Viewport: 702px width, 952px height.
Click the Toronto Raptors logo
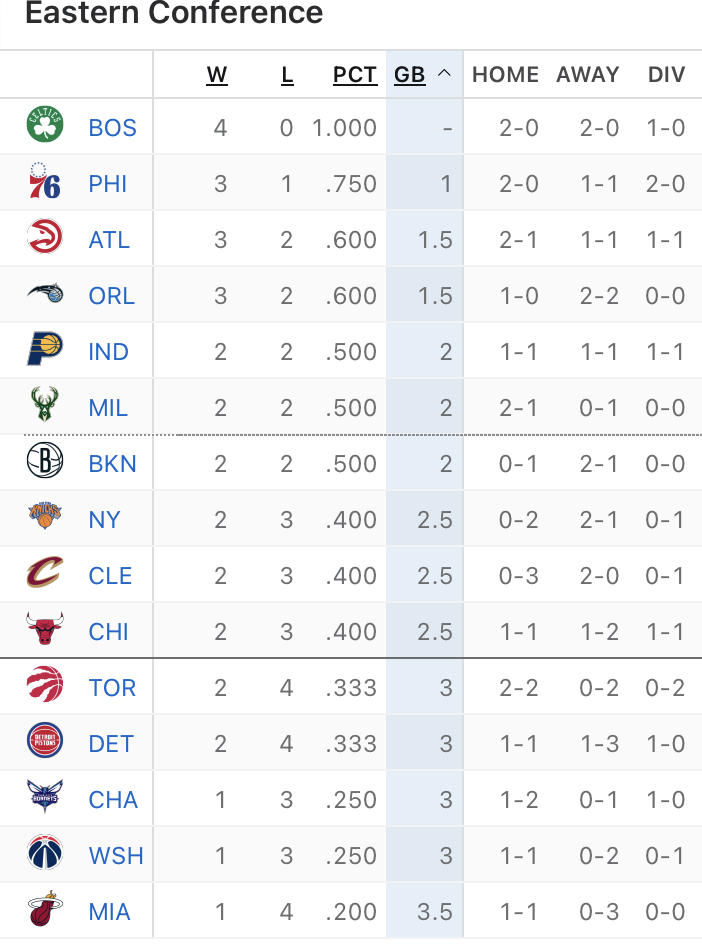(45, 687)
